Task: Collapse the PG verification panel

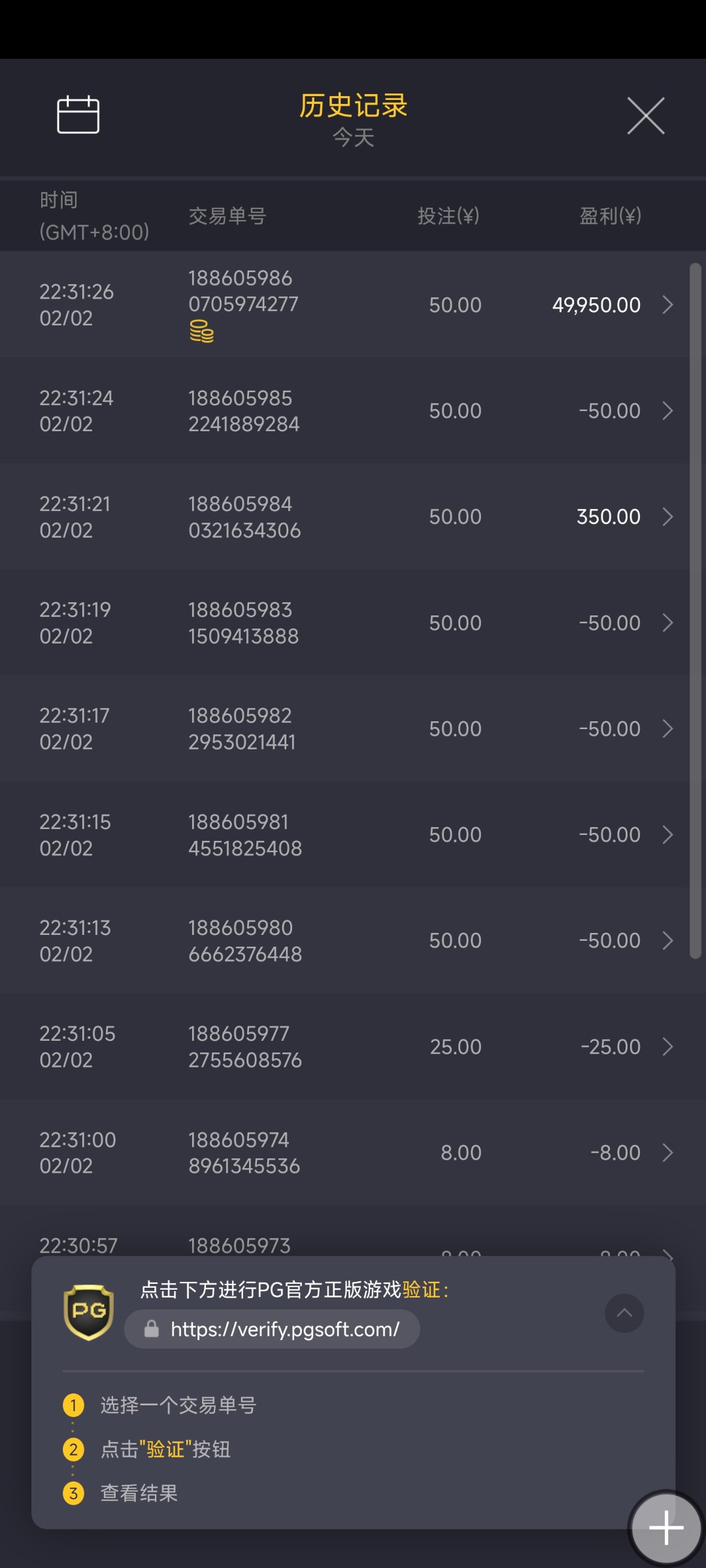Action: pos(624,1313)
